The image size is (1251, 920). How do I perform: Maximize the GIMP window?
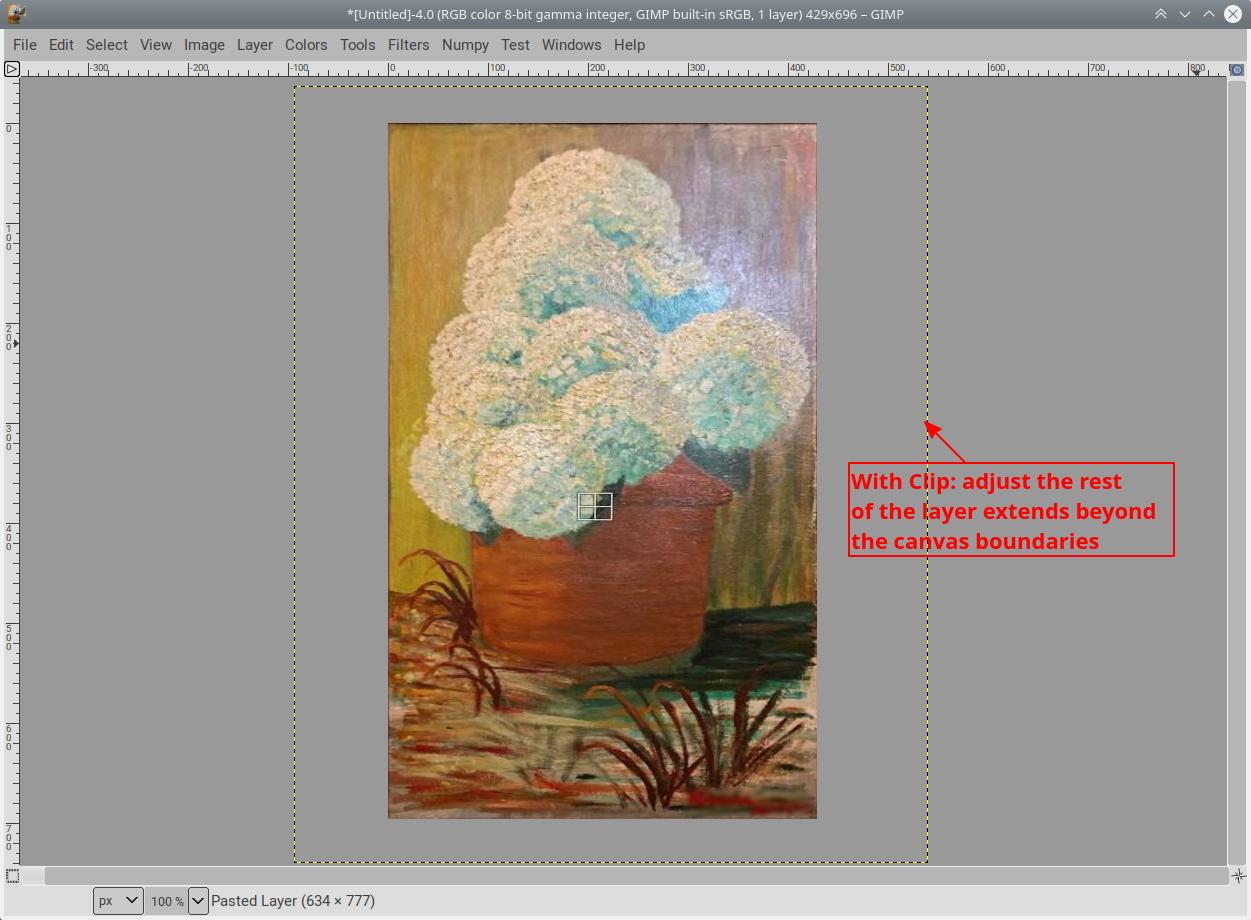[1209, 14]
